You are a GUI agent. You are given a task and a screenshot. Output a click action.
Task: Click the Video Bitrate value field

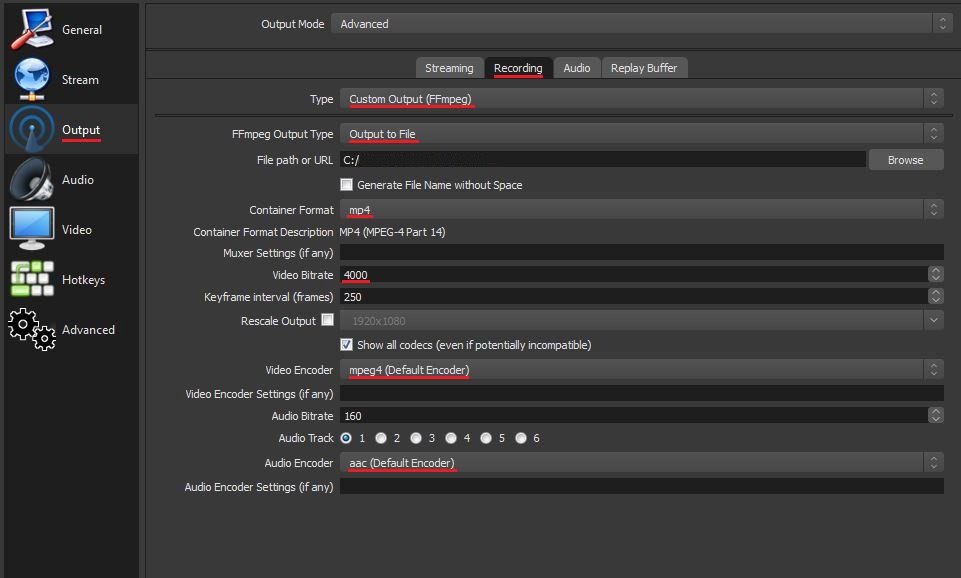[634, 275]
